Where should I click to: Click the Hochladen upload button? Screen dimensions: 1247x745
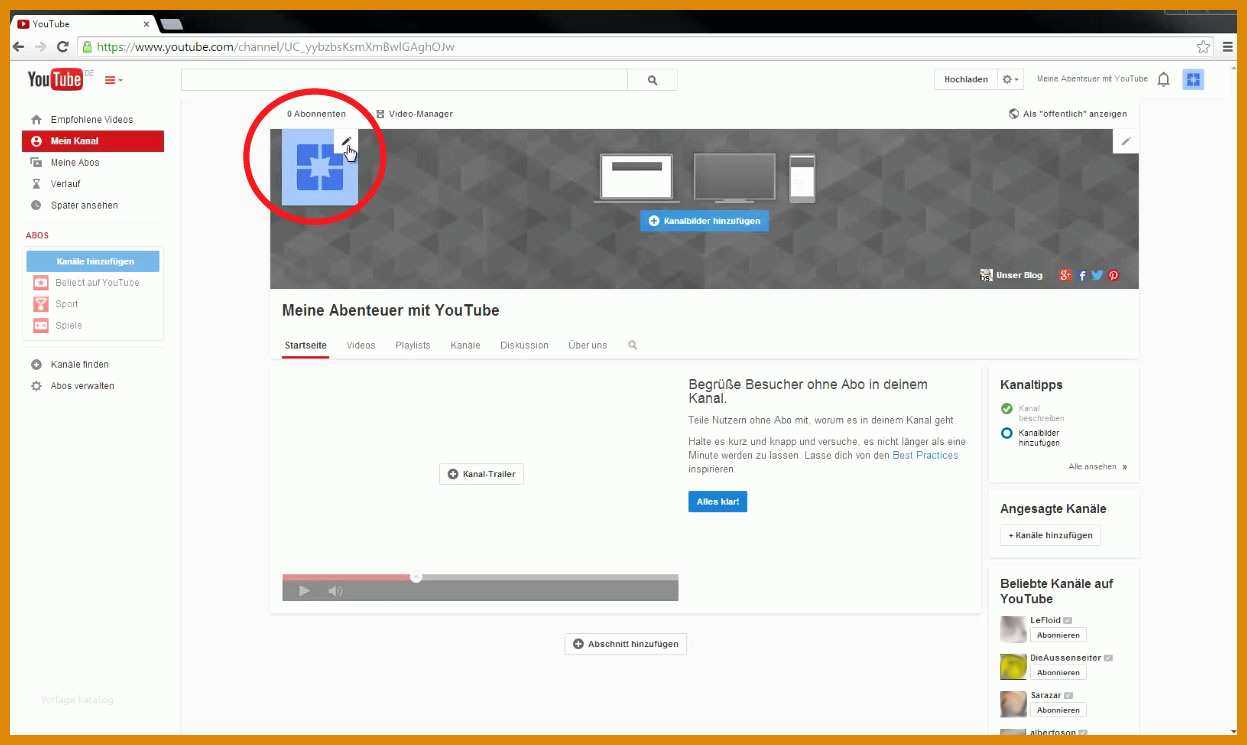pos(966,79)
